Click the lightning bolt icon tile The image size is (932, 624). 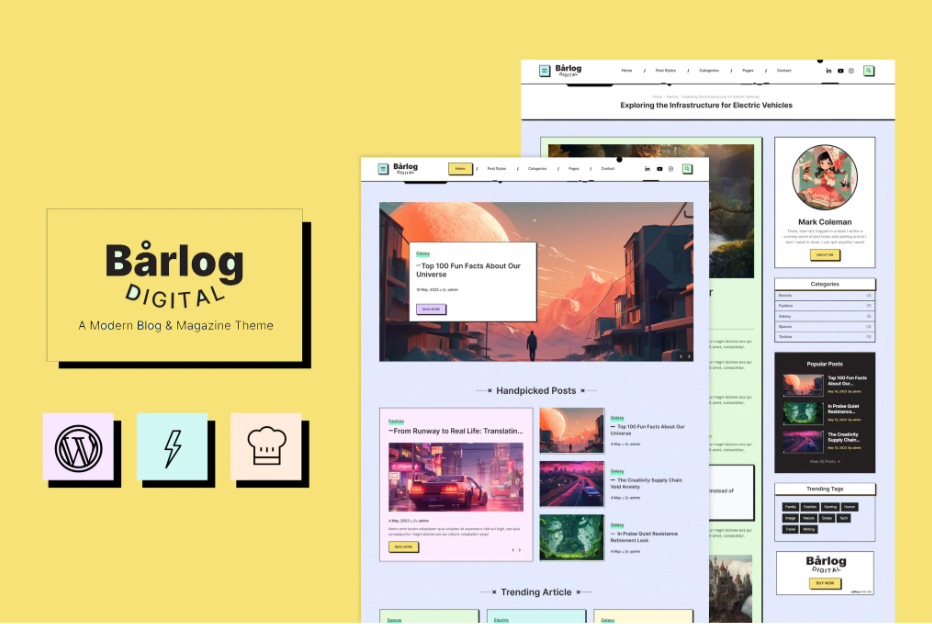(x=172, y=447)
